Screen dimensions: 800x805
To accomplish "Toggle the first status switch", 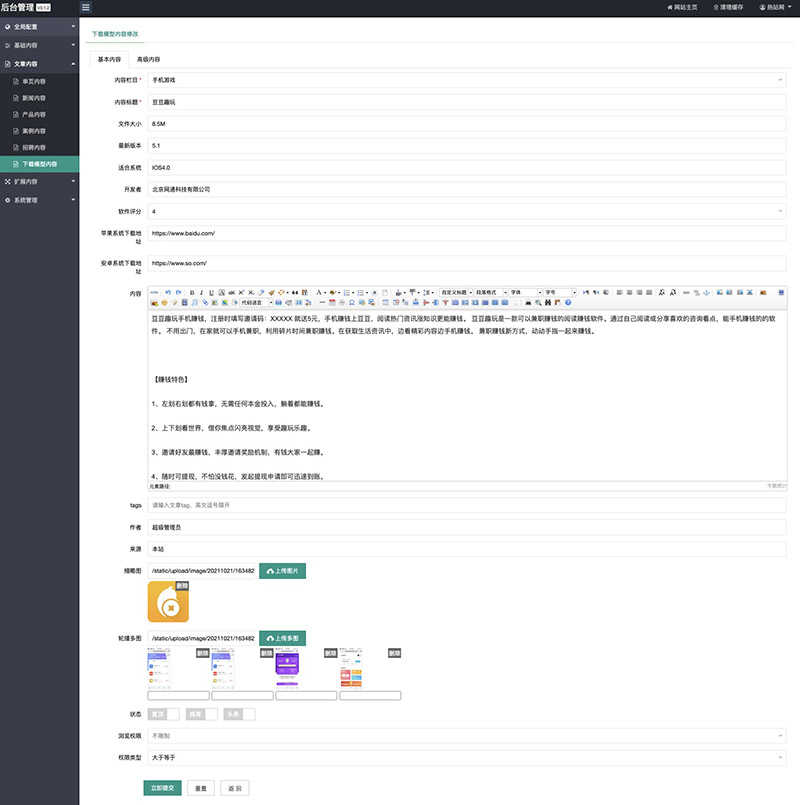I will point(163,714).
